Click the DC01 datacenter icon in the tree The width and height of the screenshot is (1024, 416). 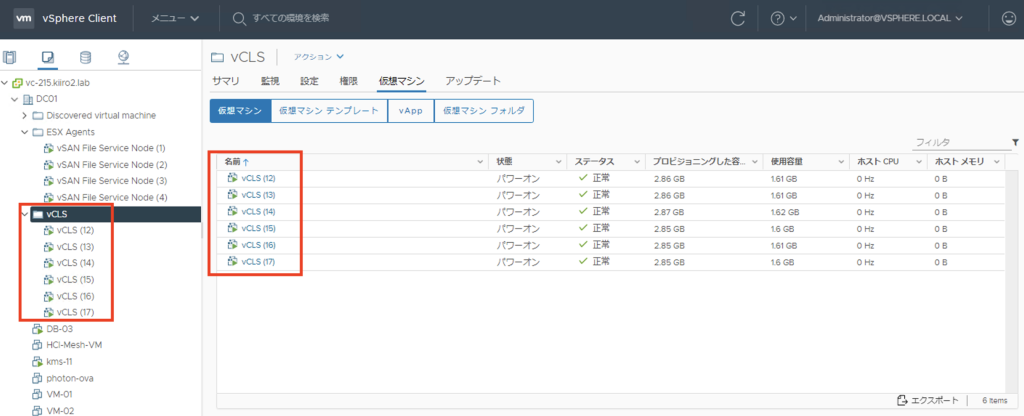(28, 99)
